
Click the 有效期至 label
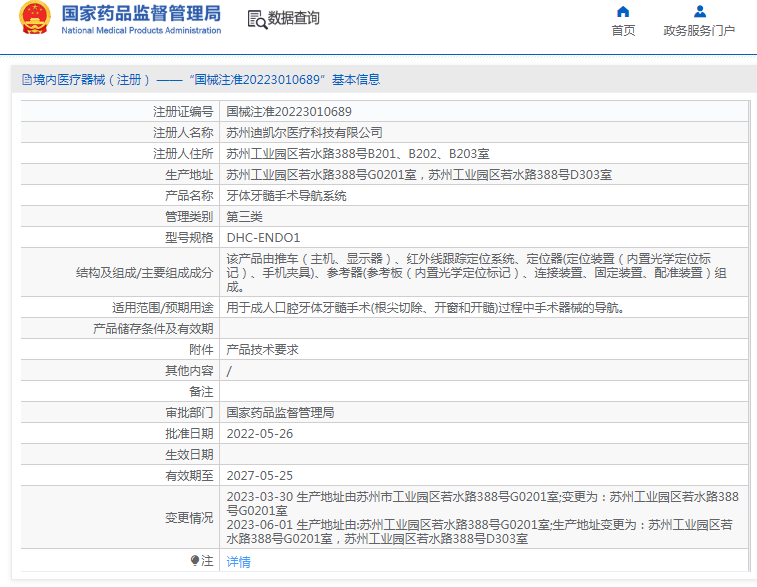(x=189, y=475)
